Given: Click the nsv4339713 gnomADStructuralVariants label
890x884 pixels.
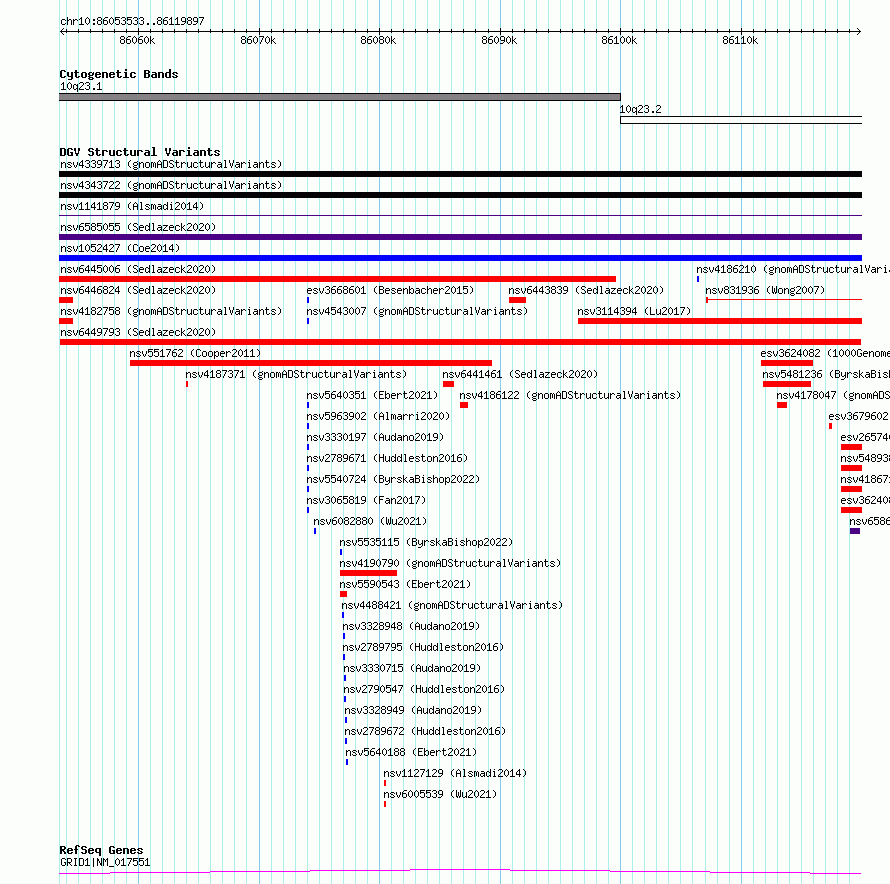Looking at the screenshot, I should (x=171, y=164).
